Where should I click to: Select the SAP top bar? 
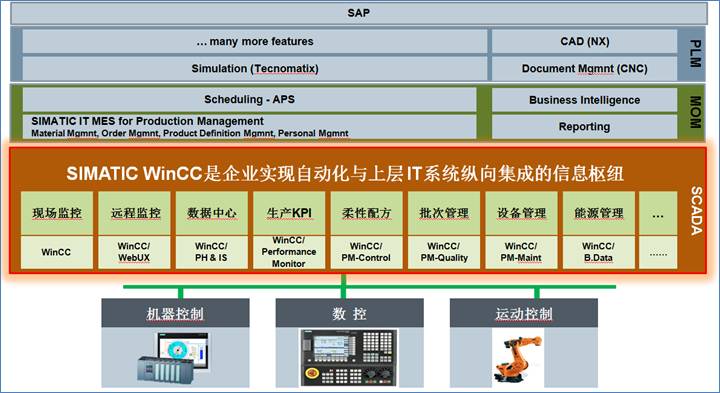point(359,13)
